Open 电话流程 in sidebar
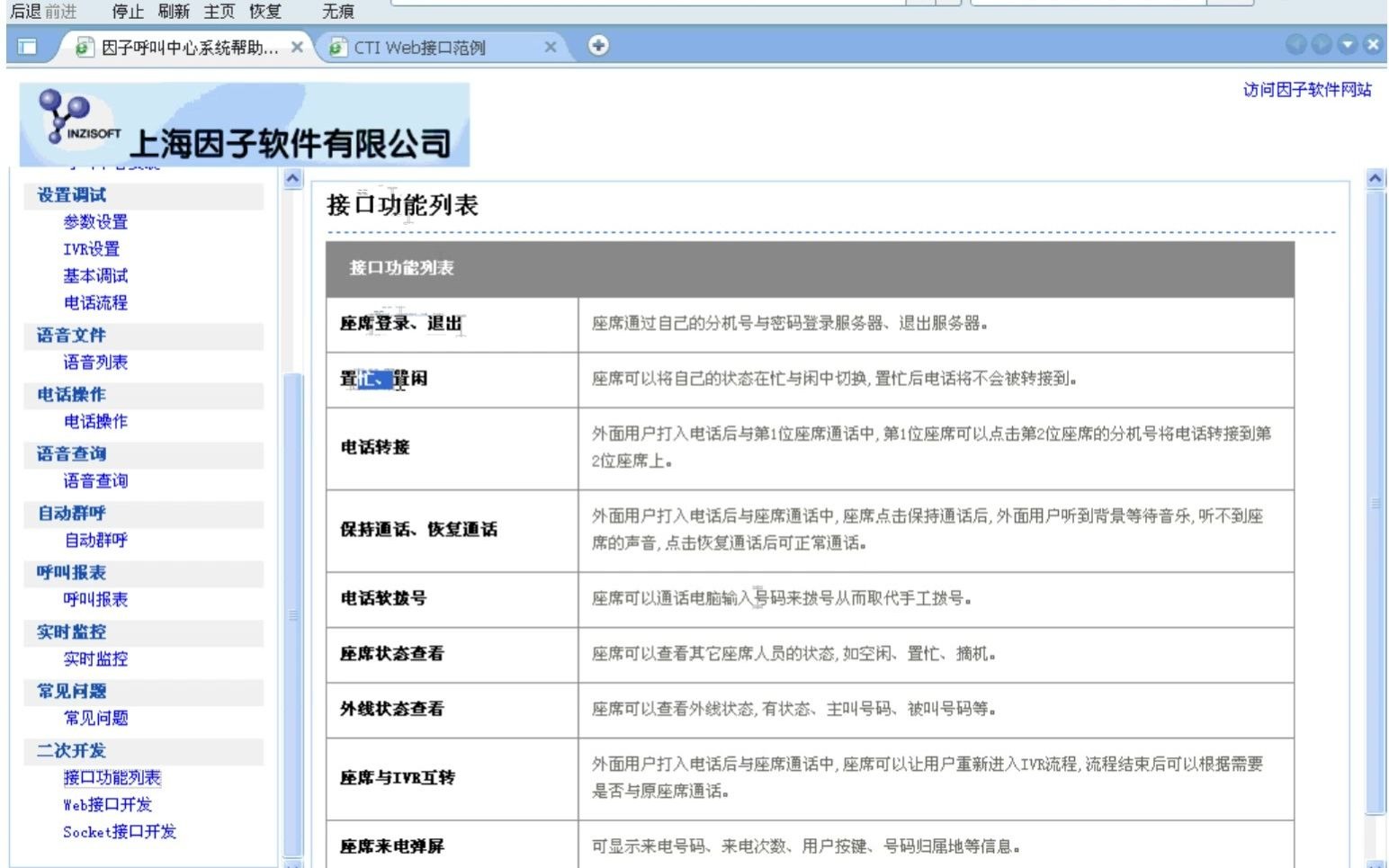The height and width of the screenshot is (868, 1389). (x=95, y=303)
